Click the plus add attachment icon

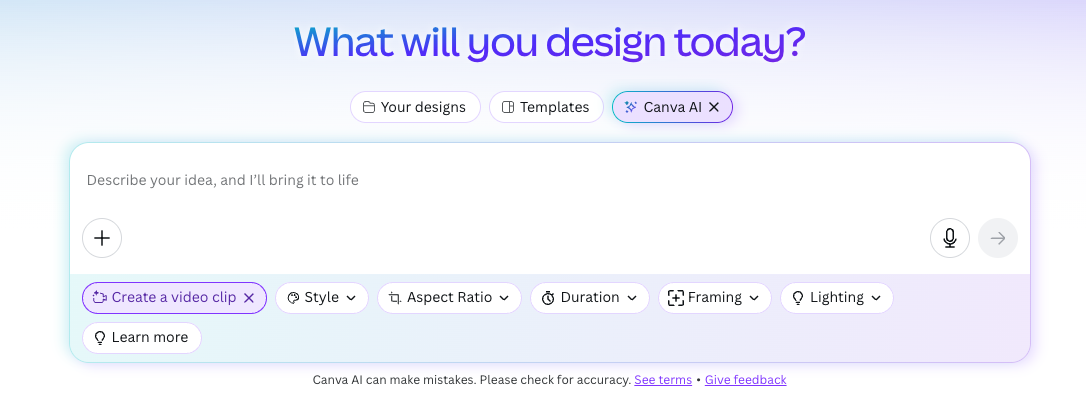102,238
